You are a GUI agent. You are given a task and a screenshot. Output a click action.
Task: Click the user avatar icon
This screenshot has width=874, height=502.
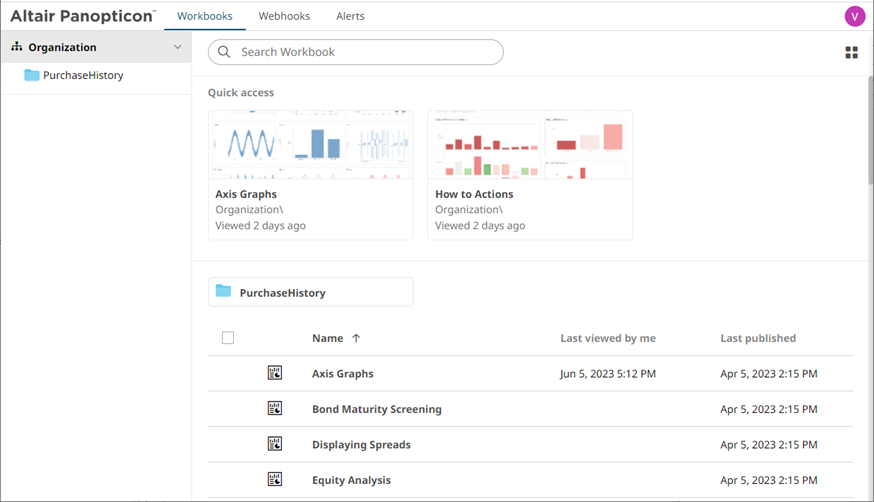[854, 16]
